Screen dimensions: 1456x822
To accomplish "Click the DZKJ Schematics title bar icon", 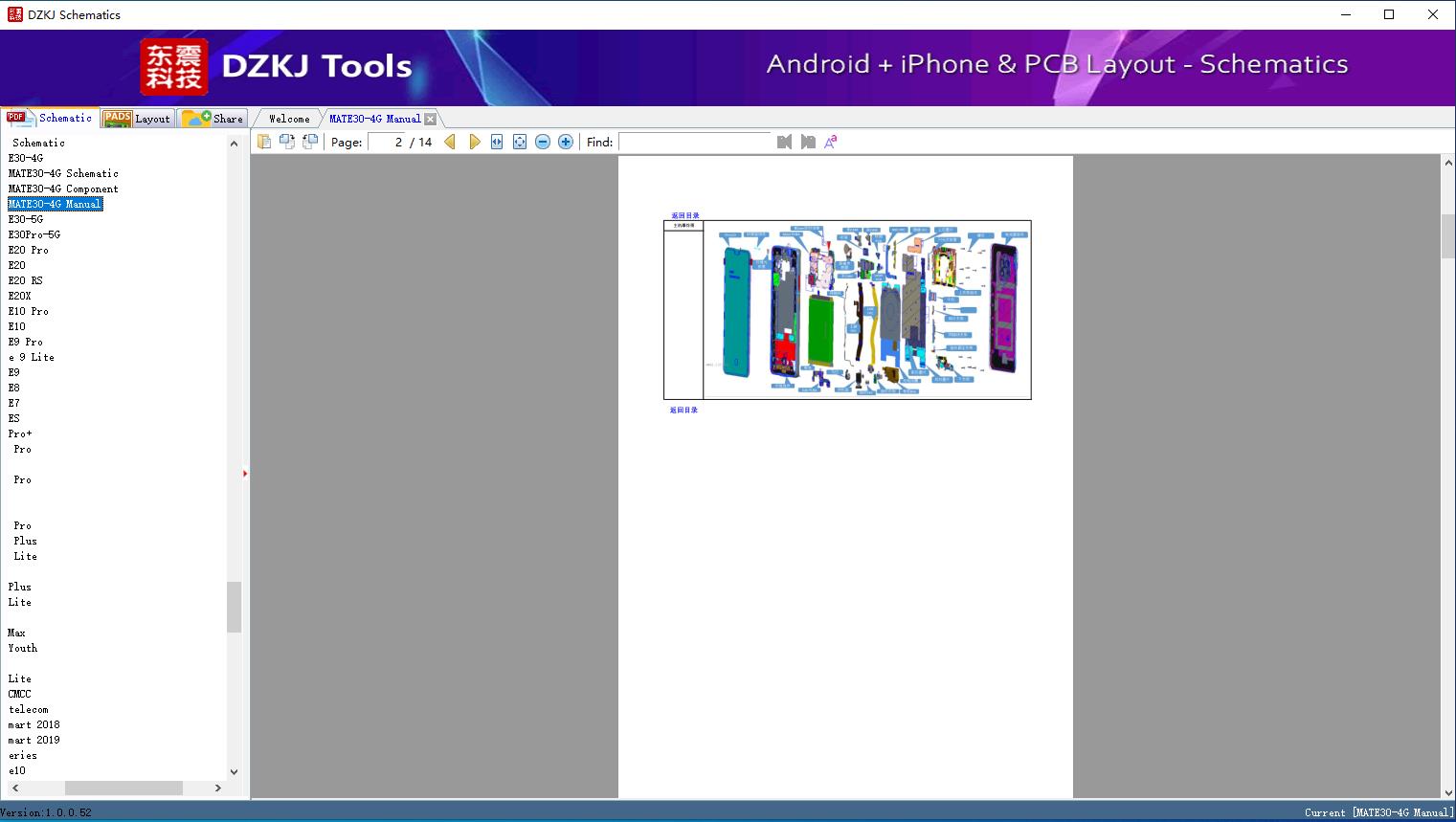I will coord(14,14).
